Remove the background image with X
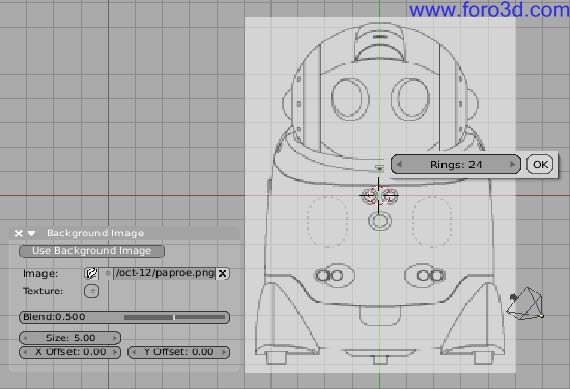Viewport: 570px width, 389px height. (222, 273)
